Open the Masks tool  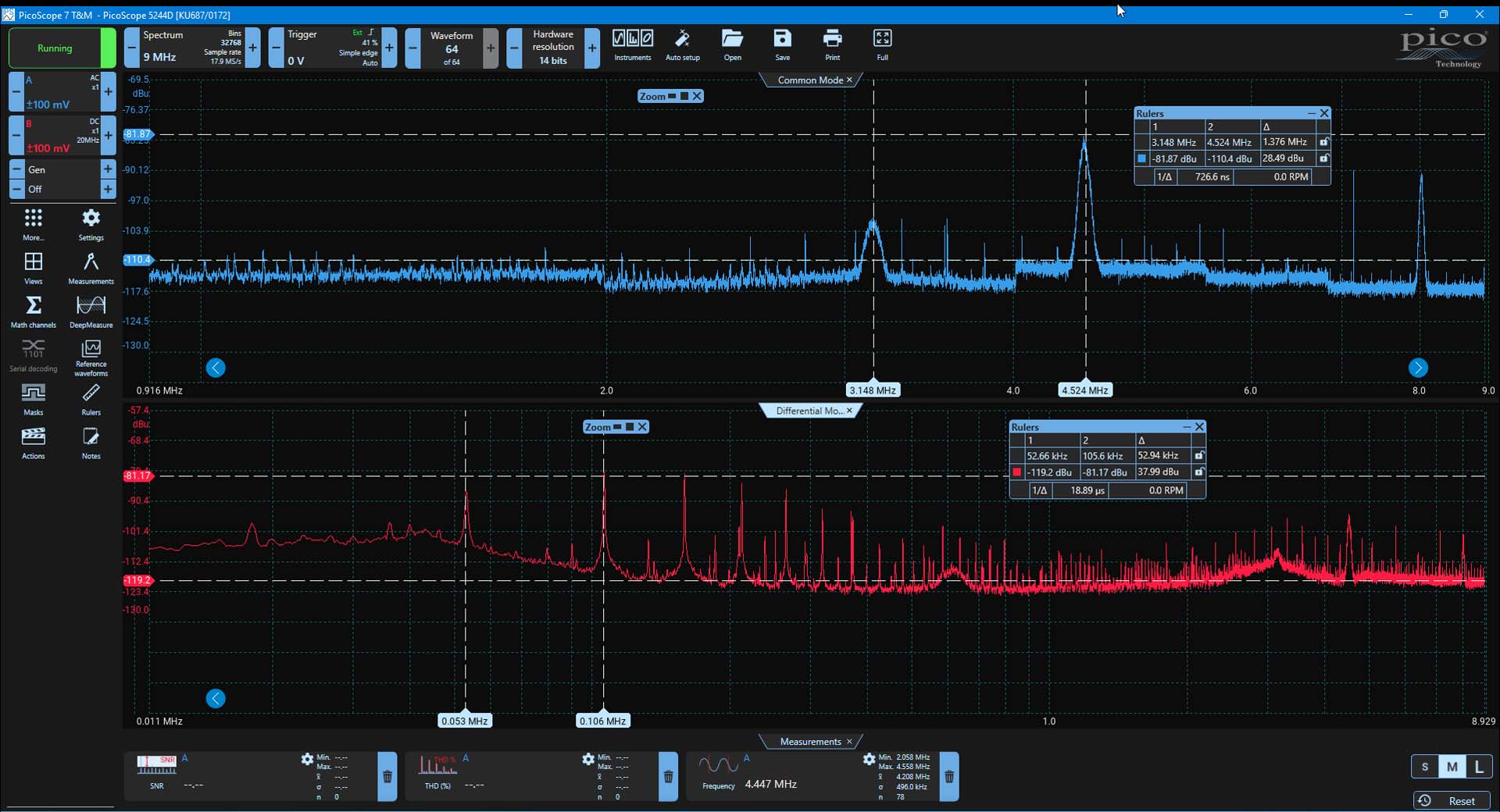click(34, 400)
